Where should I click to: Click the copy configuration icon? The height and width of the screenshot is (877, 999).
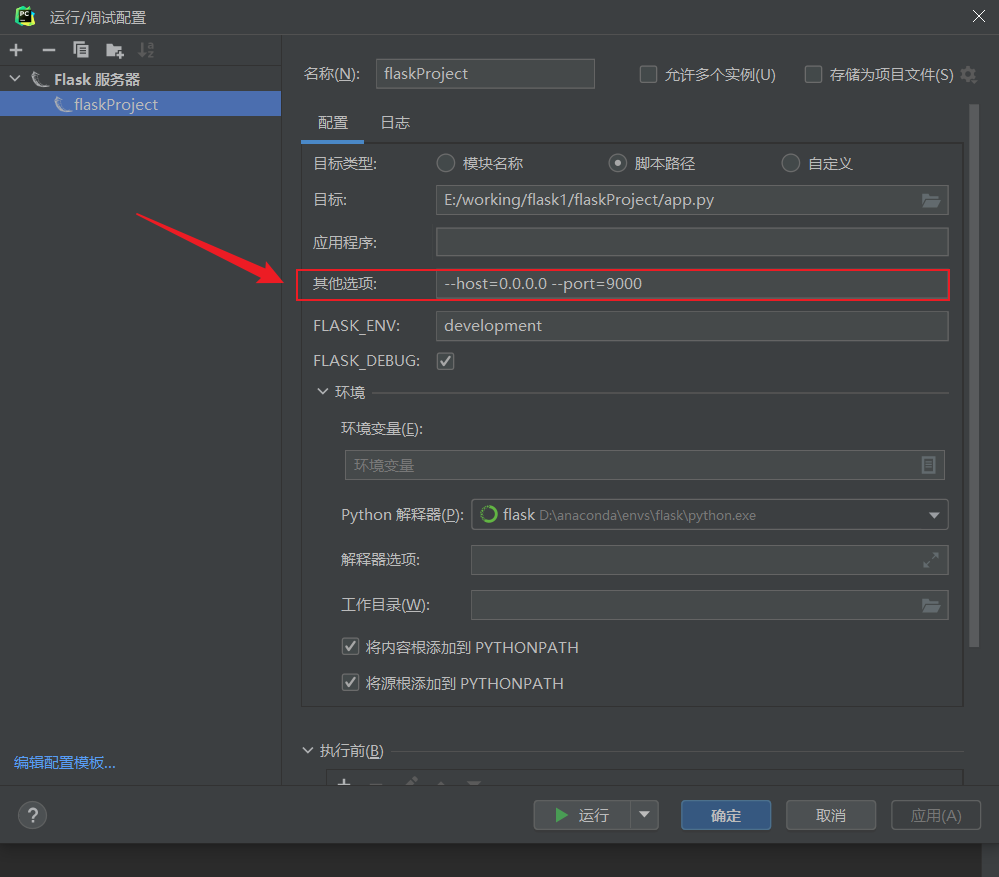coord(81,50)
